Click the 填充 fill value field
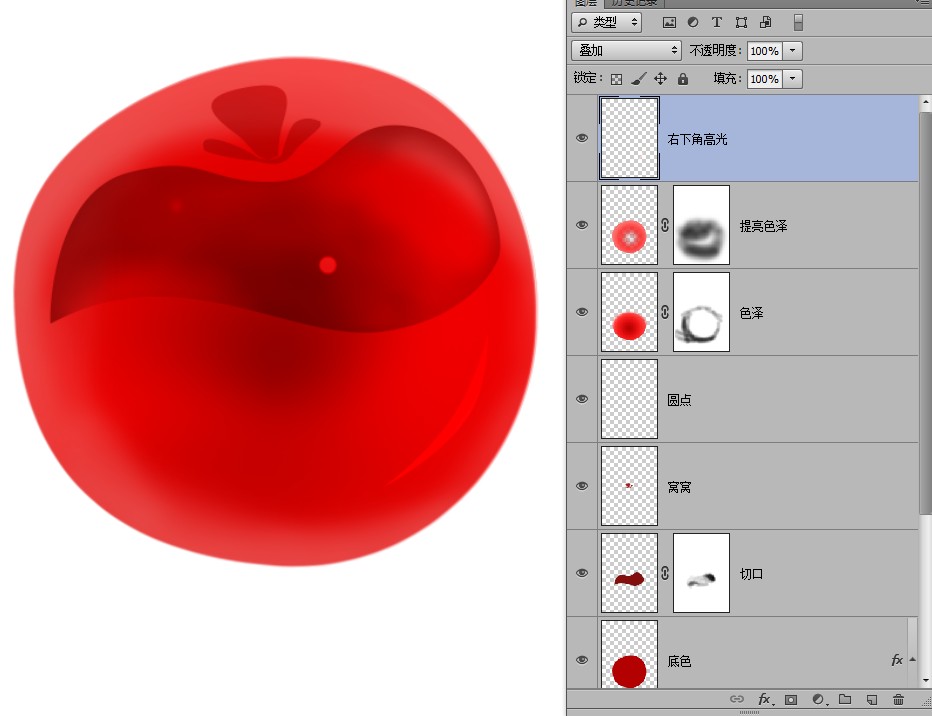 pos(764,78)
